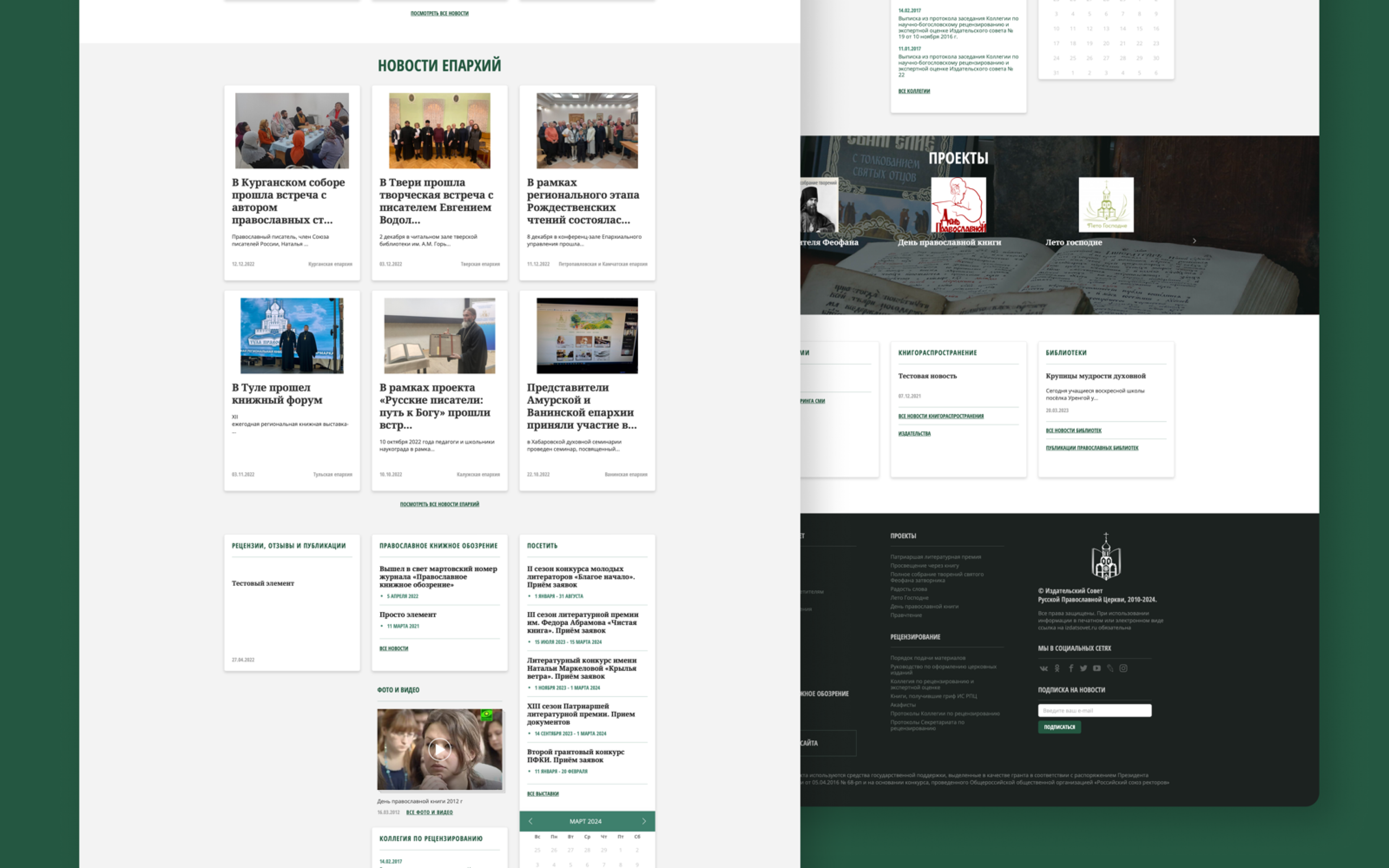Advance the Проекты carousel with the right arrow

tap(1194, 241)
